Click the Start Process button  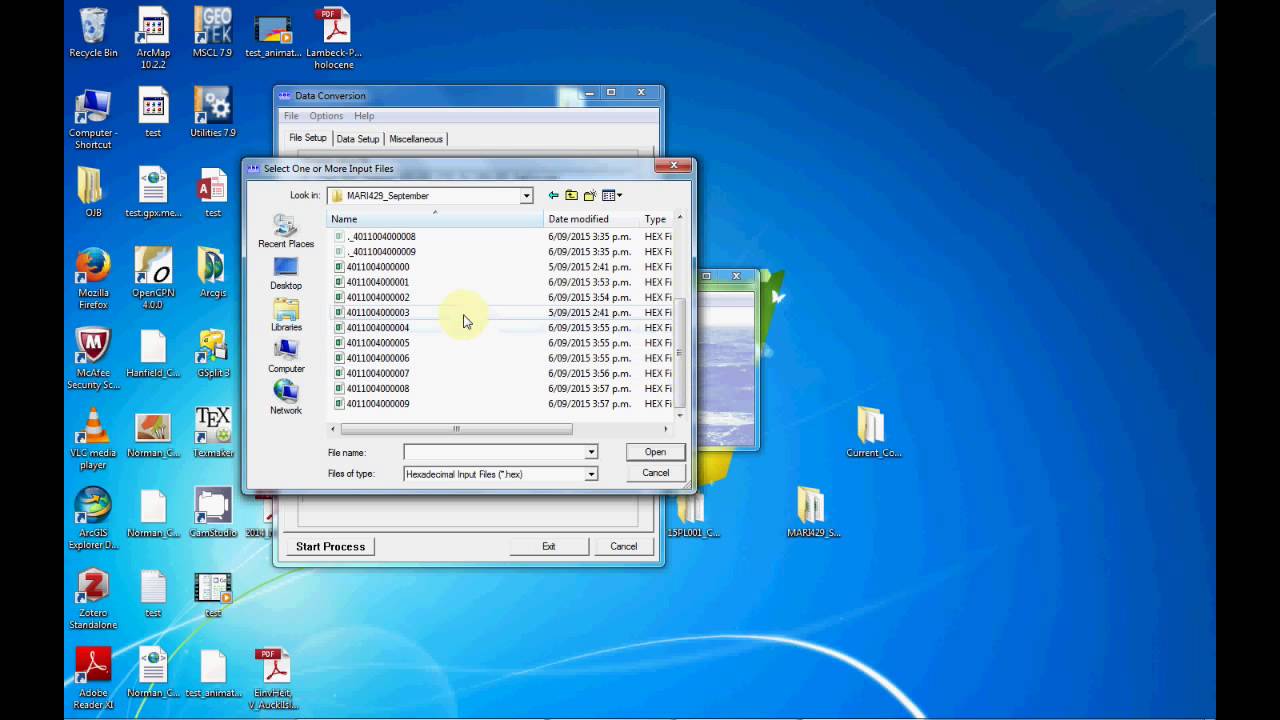(330, 546)
